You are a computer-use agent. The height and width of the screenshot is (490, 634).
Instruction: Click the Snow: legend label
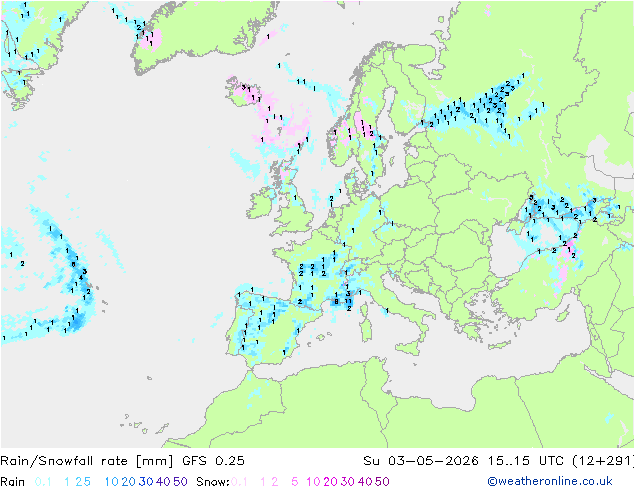coord(213,482)
